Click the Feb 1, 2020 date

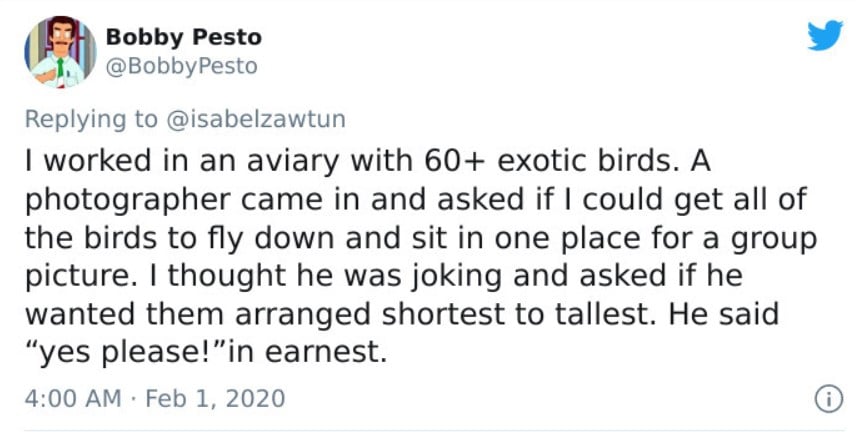(215, 398)
